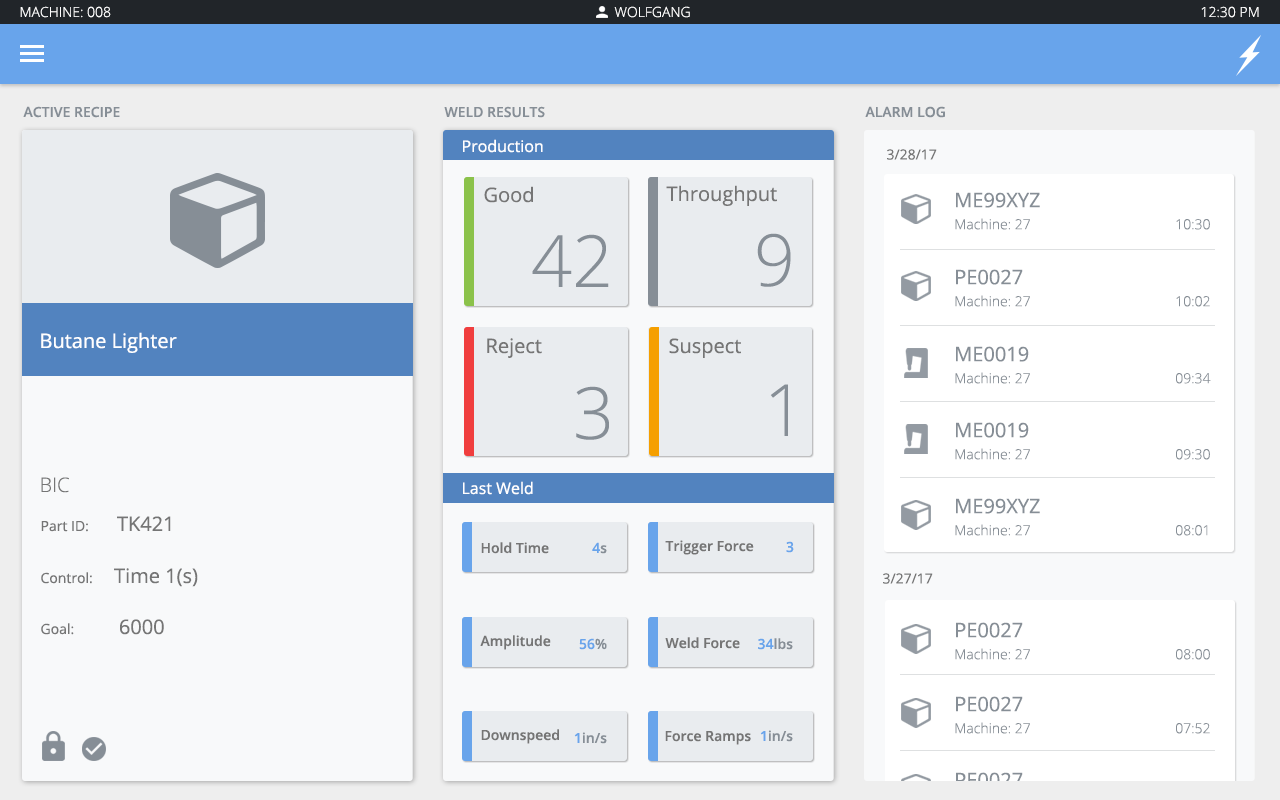Open the Hold Time parameter
Image resolution: width=1280 pixels, height=800 pixels.
[545, 548]
